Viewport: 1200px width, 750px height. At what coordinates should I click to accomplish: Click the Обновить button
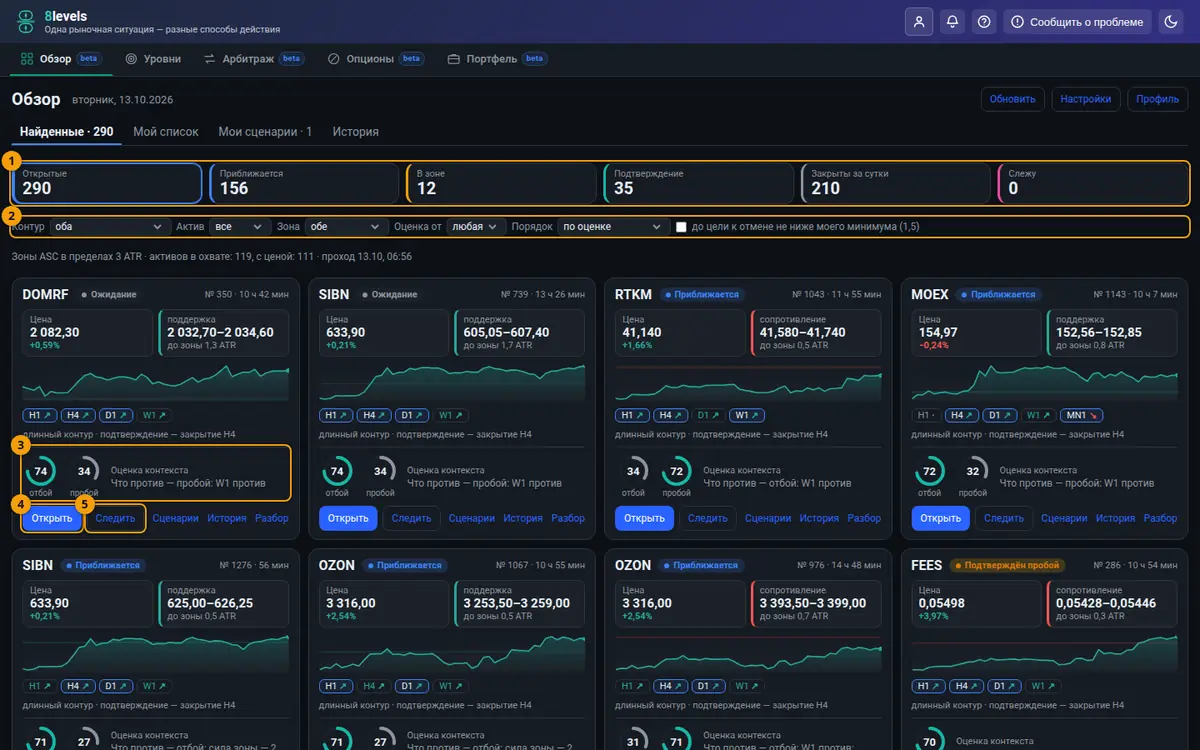click(x=1013, y=99)
